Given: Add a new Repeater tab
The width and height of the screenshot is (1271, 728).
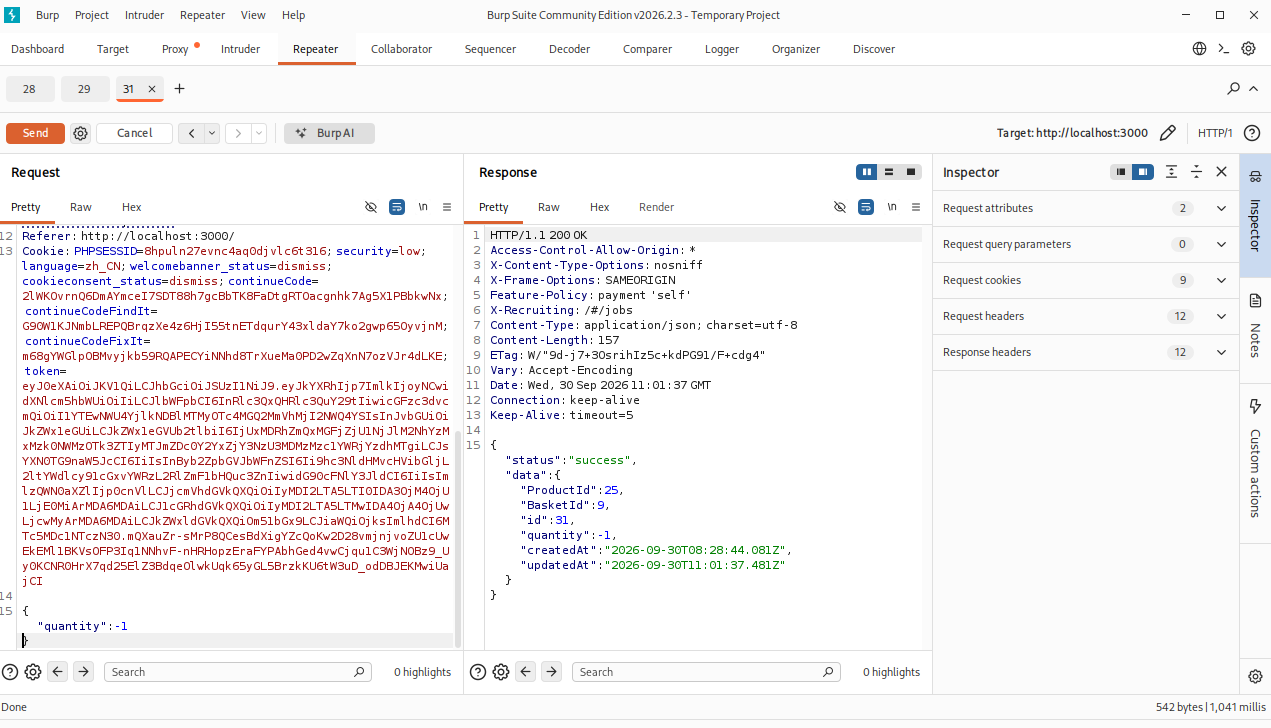Looking at the screenshot, I should 180,89.
